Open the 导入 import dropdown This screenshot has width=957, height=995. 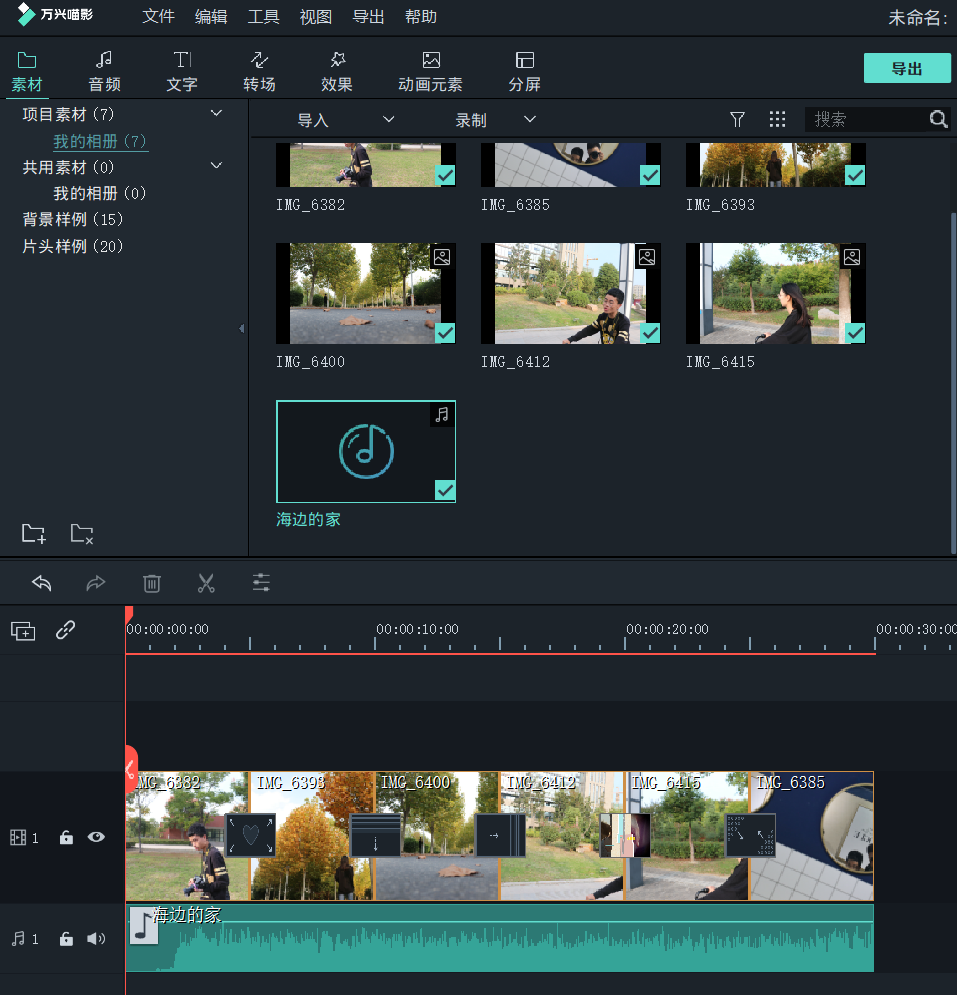pyautogui.click(x=345, y=120)
